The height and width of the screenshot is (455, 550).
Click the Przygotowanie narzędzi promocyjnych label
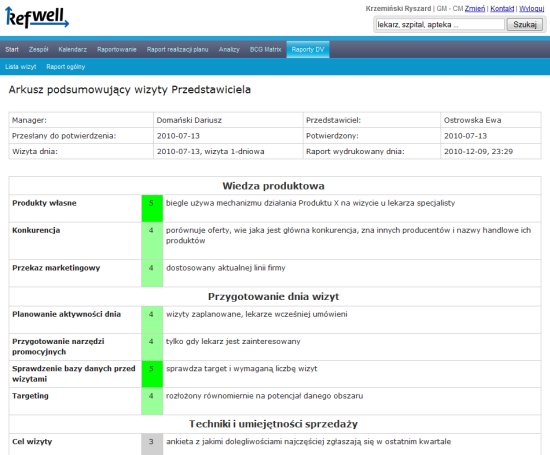pos(58,347)
